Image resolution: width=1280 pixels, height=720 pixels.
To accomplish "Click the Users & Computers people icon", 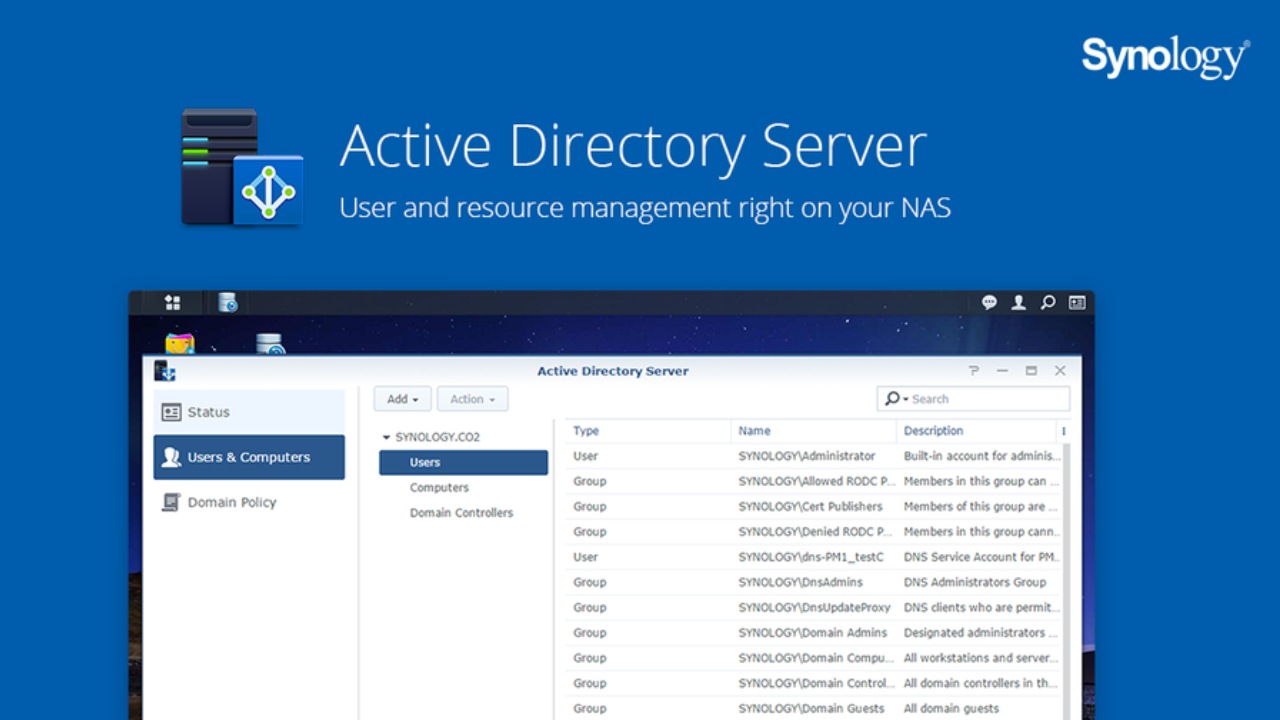I will click(171, 457).
